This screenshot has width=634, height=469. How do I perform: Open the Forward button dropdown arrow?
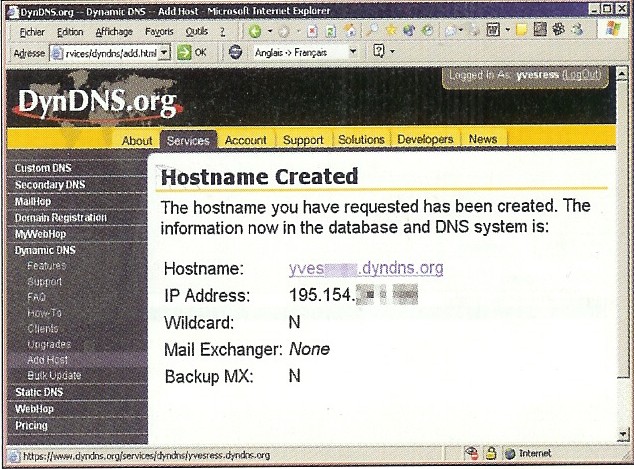coord(298,31)
